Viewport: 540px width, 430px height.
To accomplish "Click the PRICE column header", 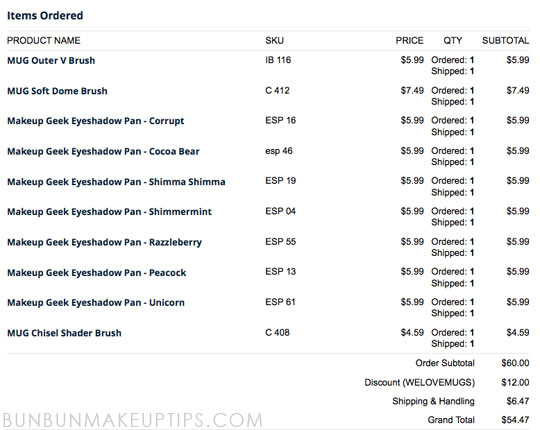I will [x=409, y=41].
